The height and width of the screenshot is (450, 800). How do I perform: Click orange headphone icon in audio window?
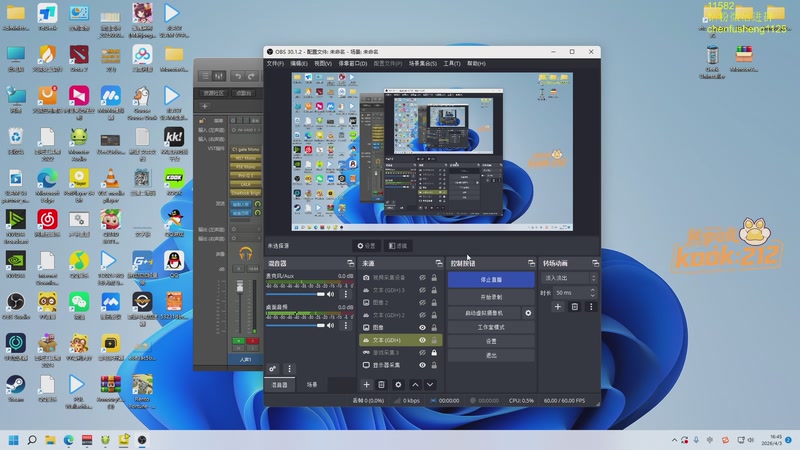pyautogui.click(x=245, y=253)
